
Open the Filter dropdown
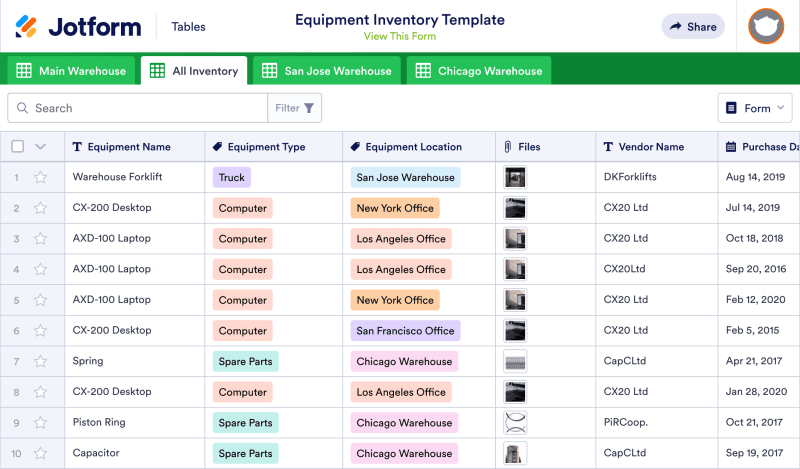(294, 108)
